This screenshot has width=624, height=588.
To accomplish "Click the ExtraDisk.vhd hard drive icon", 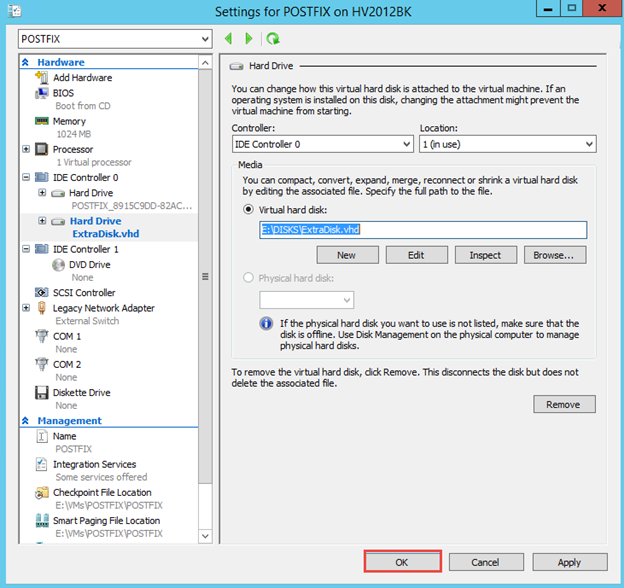I will [58, 221].
